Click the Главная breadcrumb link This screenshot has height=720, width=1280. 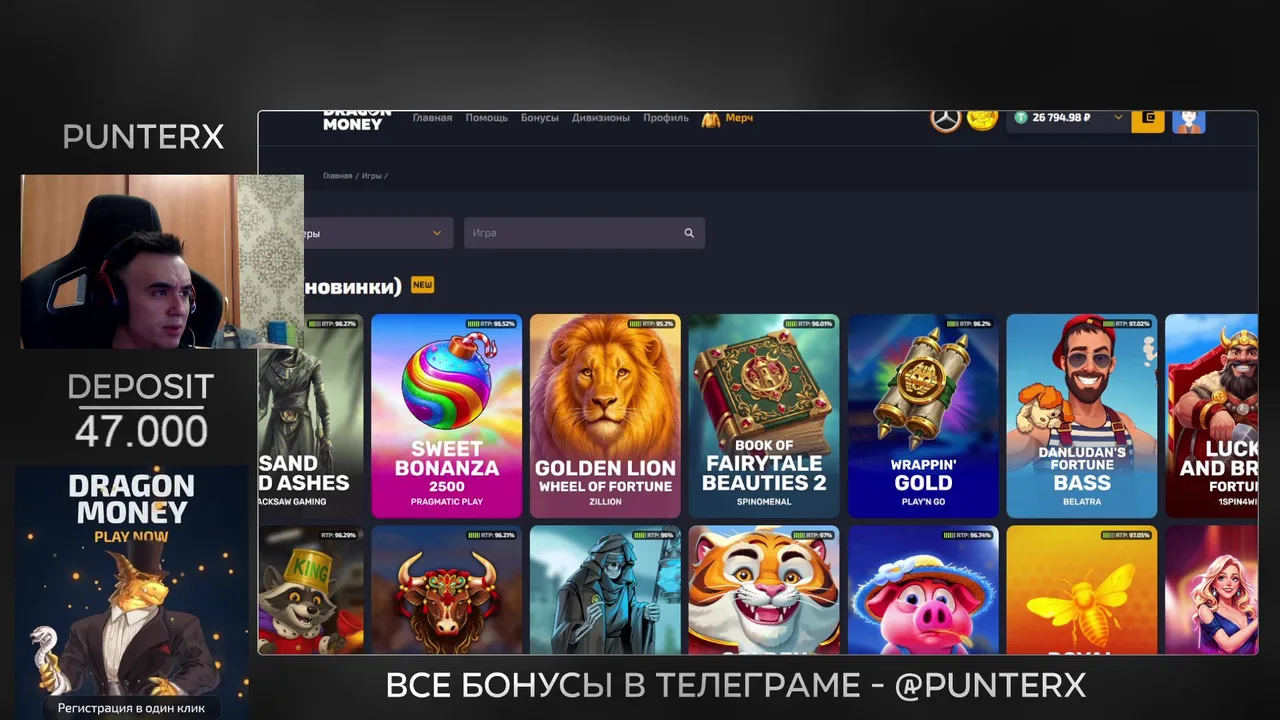[337, 176]
